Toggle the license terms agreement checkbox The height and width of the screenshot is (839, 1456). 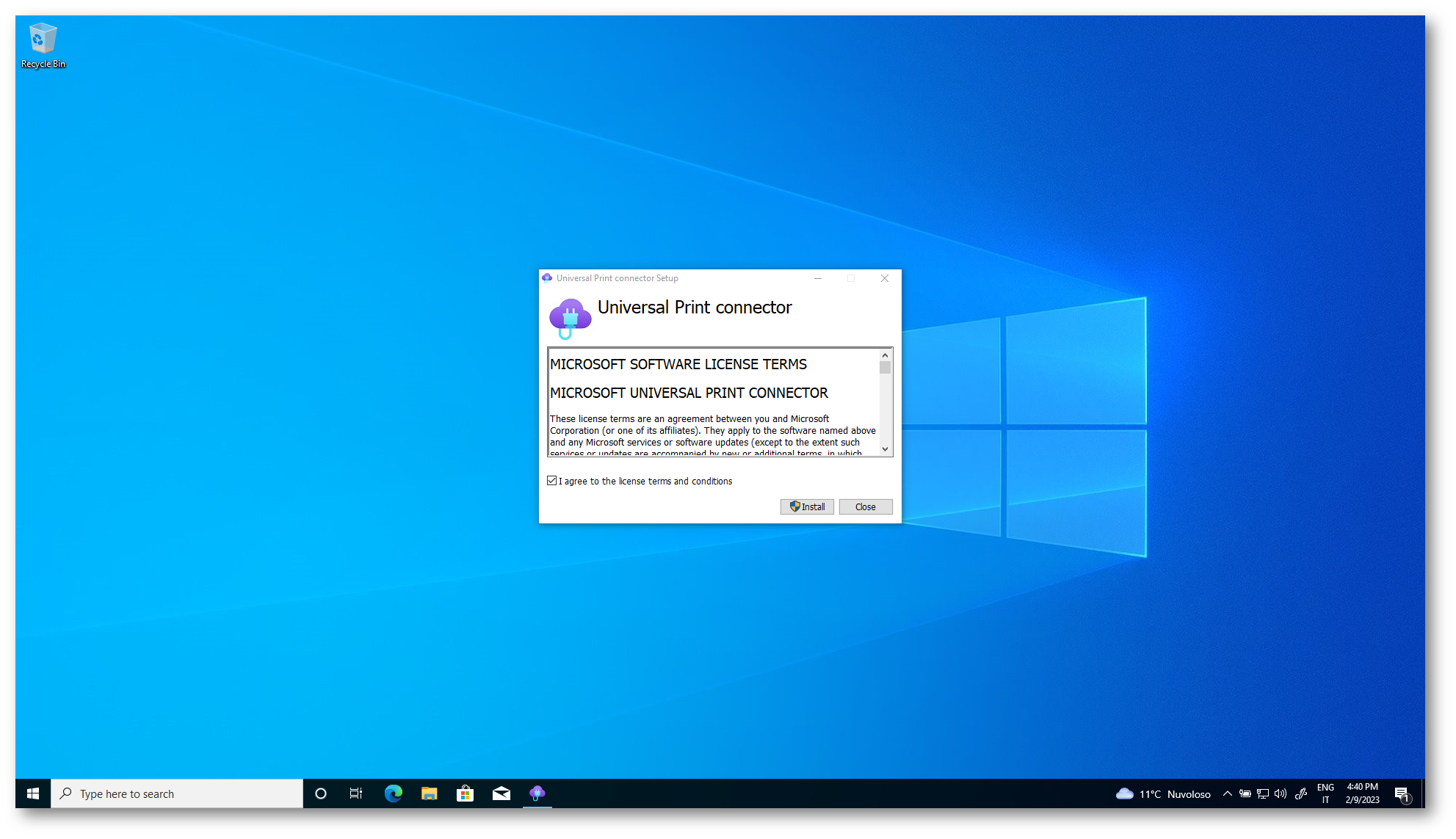pyautogui.click(x=552, y=481)
